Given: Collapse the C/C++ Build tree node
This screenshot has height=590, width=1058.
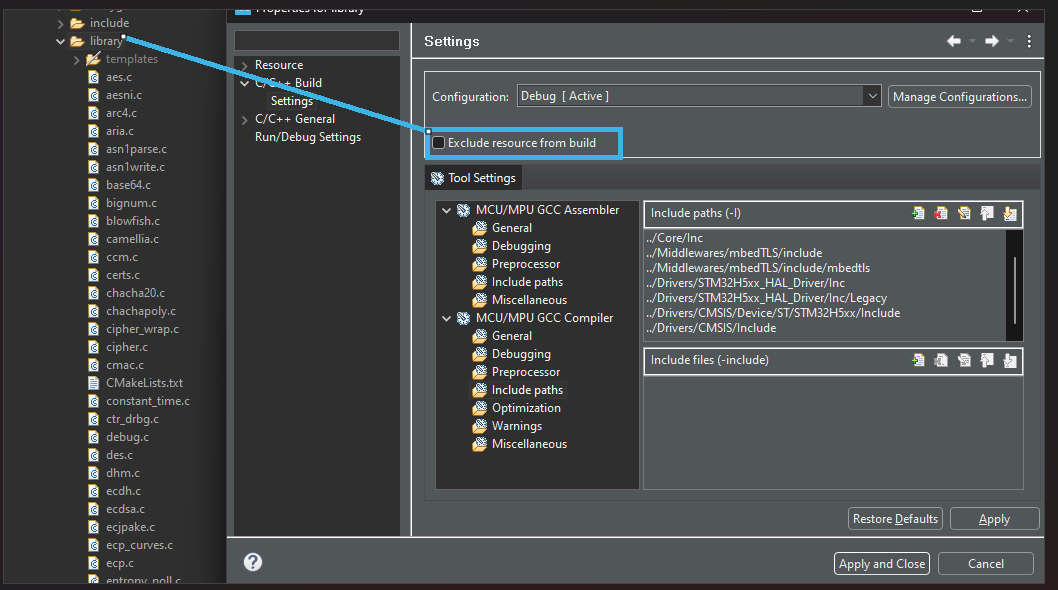Looking at the screenshot, I should (x=245, y=82).
